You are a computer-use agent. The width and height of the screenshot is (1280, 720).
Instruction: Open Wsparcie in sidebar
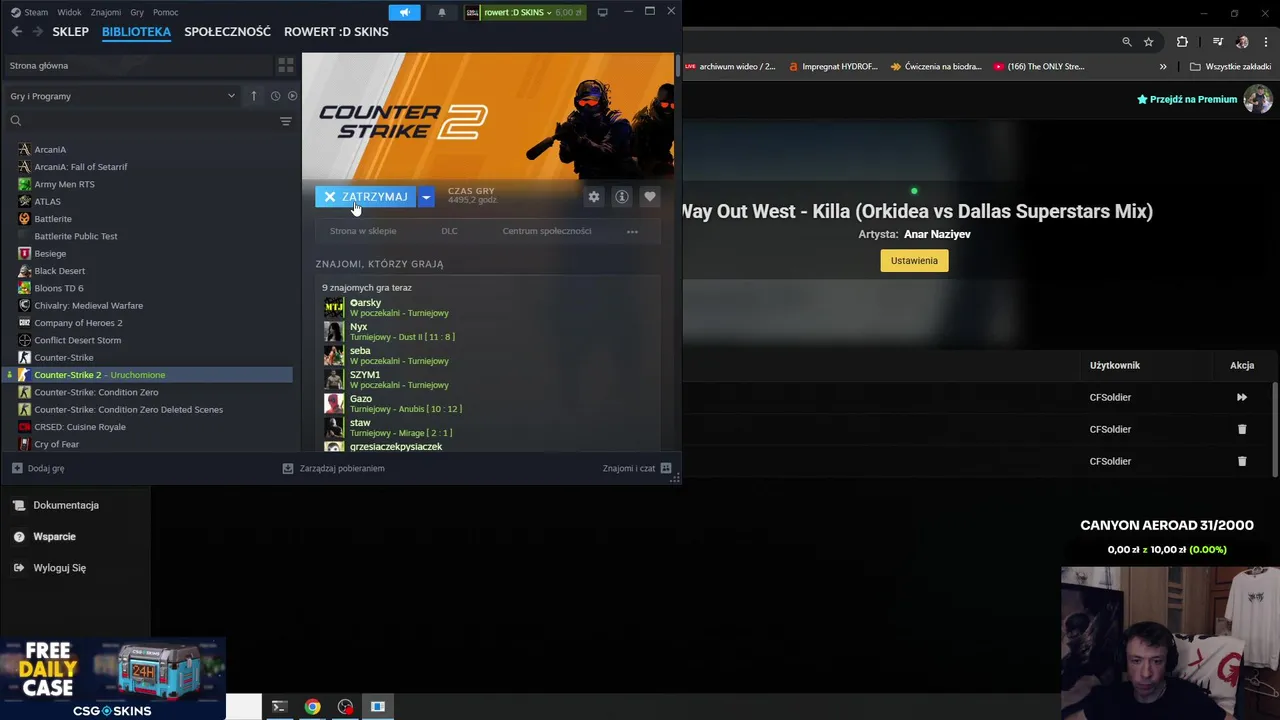[x=45, y=537]
